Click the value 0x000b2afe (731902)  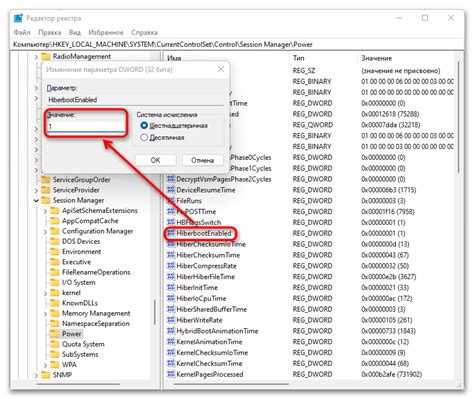(392, 374)
